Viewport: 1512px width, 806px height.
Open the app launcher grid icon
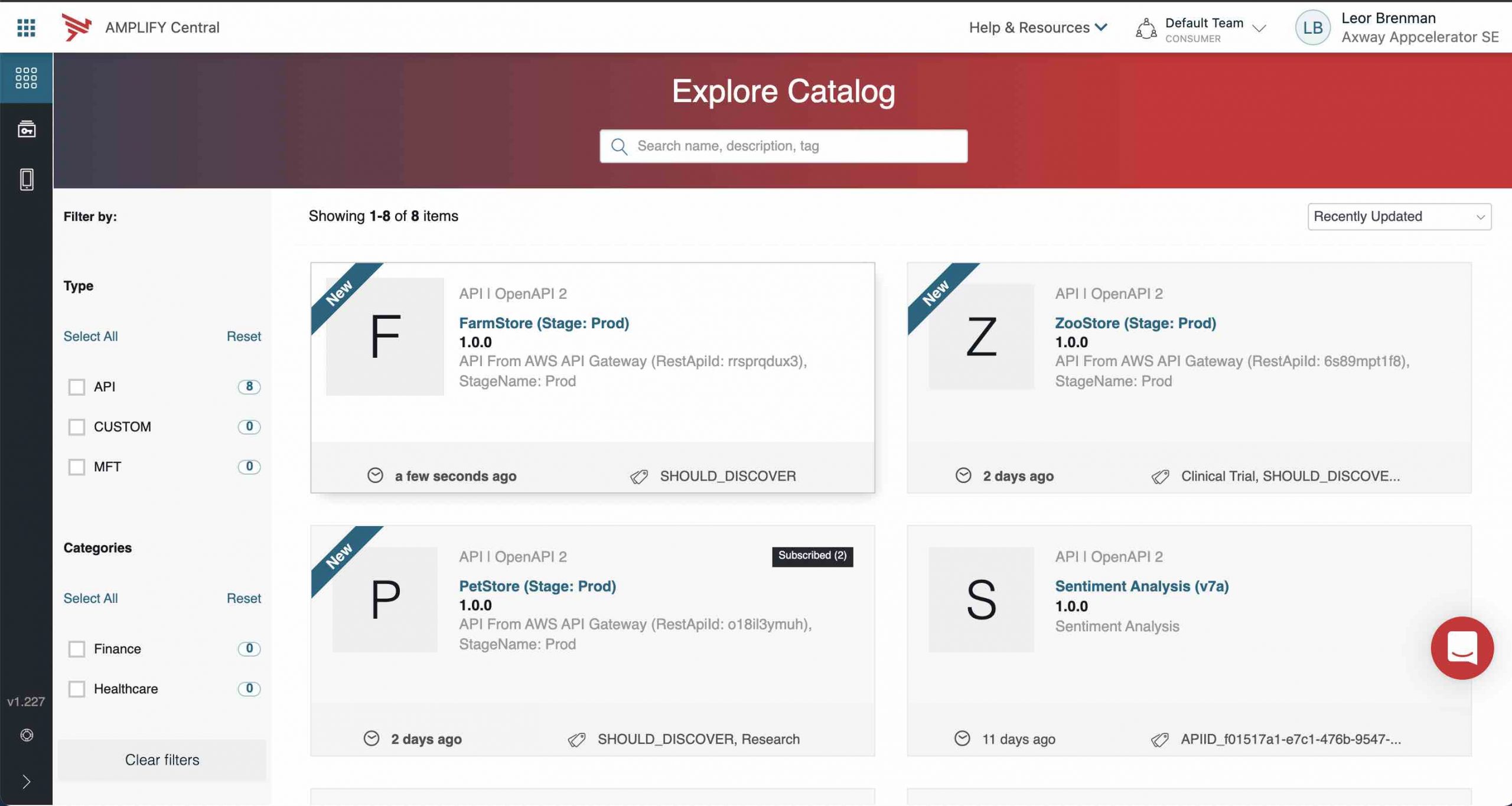point(26,27)
